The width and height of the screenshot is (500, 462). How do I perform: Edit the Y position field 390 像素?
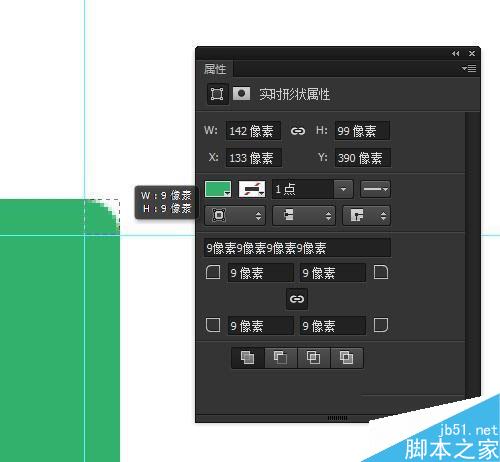point(363,158)
